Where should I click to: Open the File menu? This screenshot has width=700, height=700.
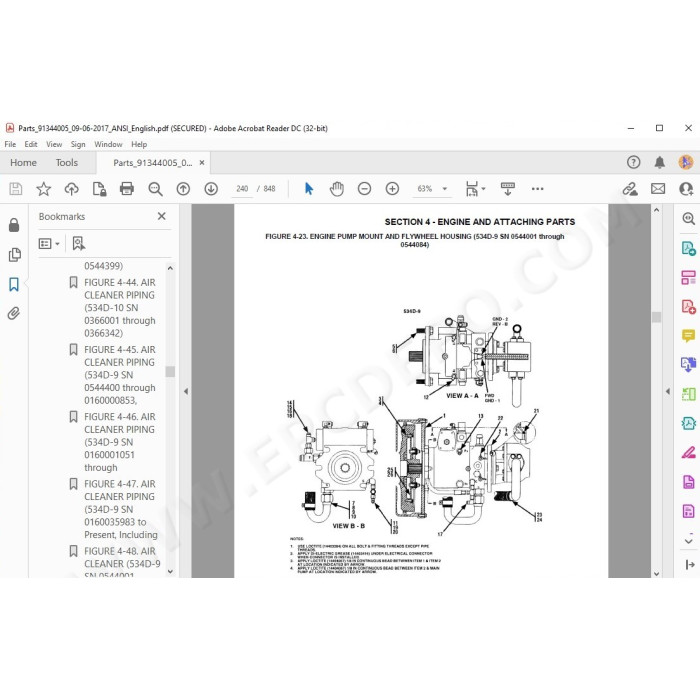[x=10, y=144]
